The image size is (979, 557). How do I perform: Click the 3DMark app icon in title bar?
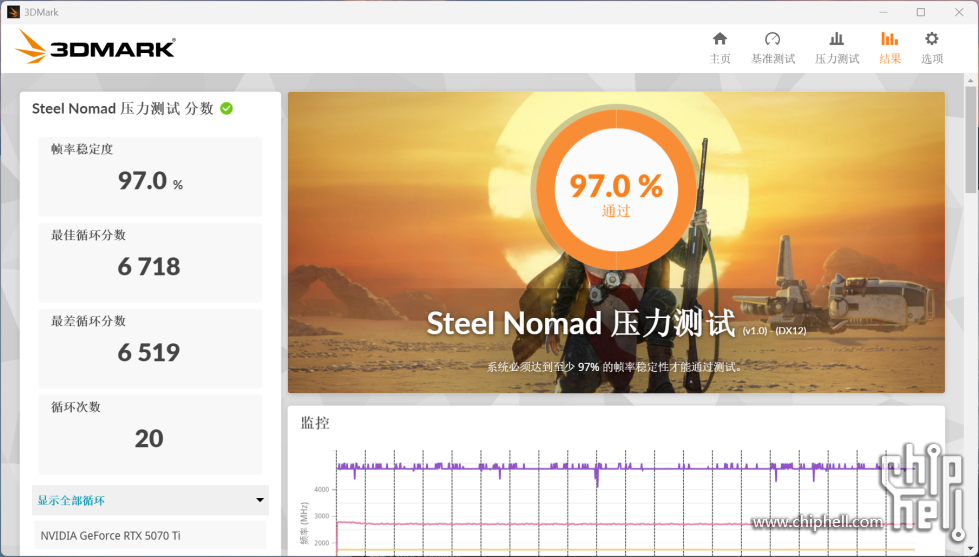(x=13, y=12)
